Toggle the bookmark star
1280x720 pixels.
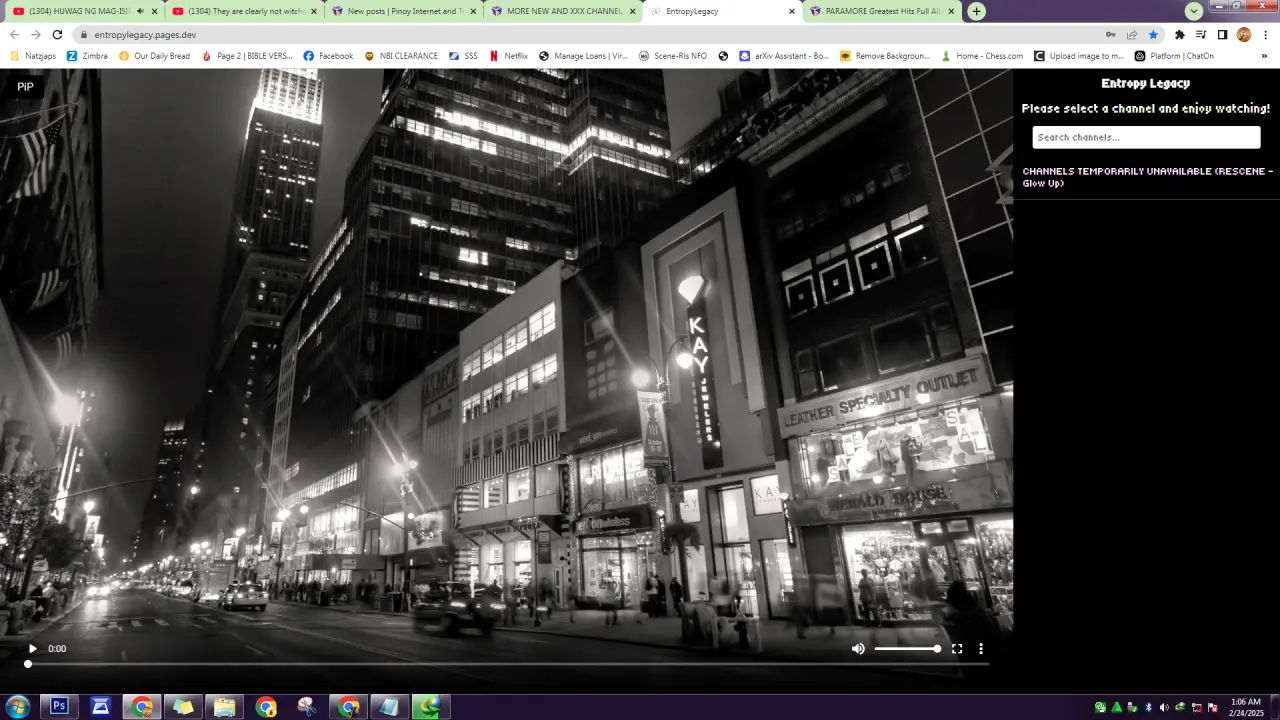click(x=1153, y=34)
